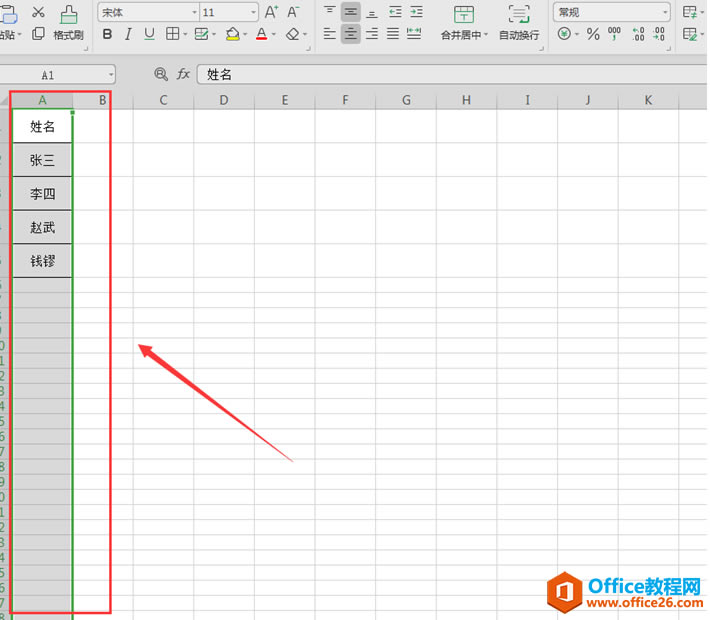Align text to bottom
710x620 pixels.
point(372,12)
